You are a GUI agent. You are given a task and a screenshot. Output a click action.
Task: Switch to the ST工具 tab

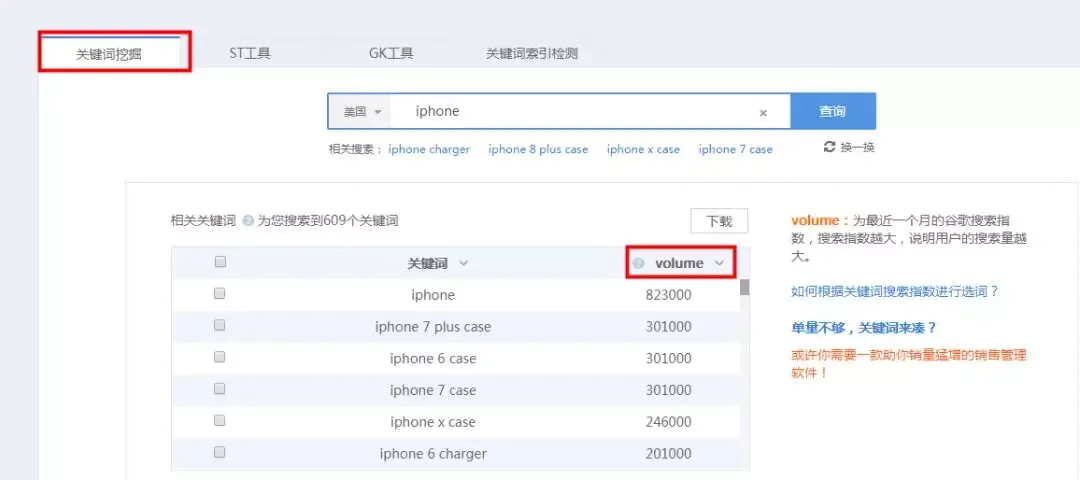250,53
